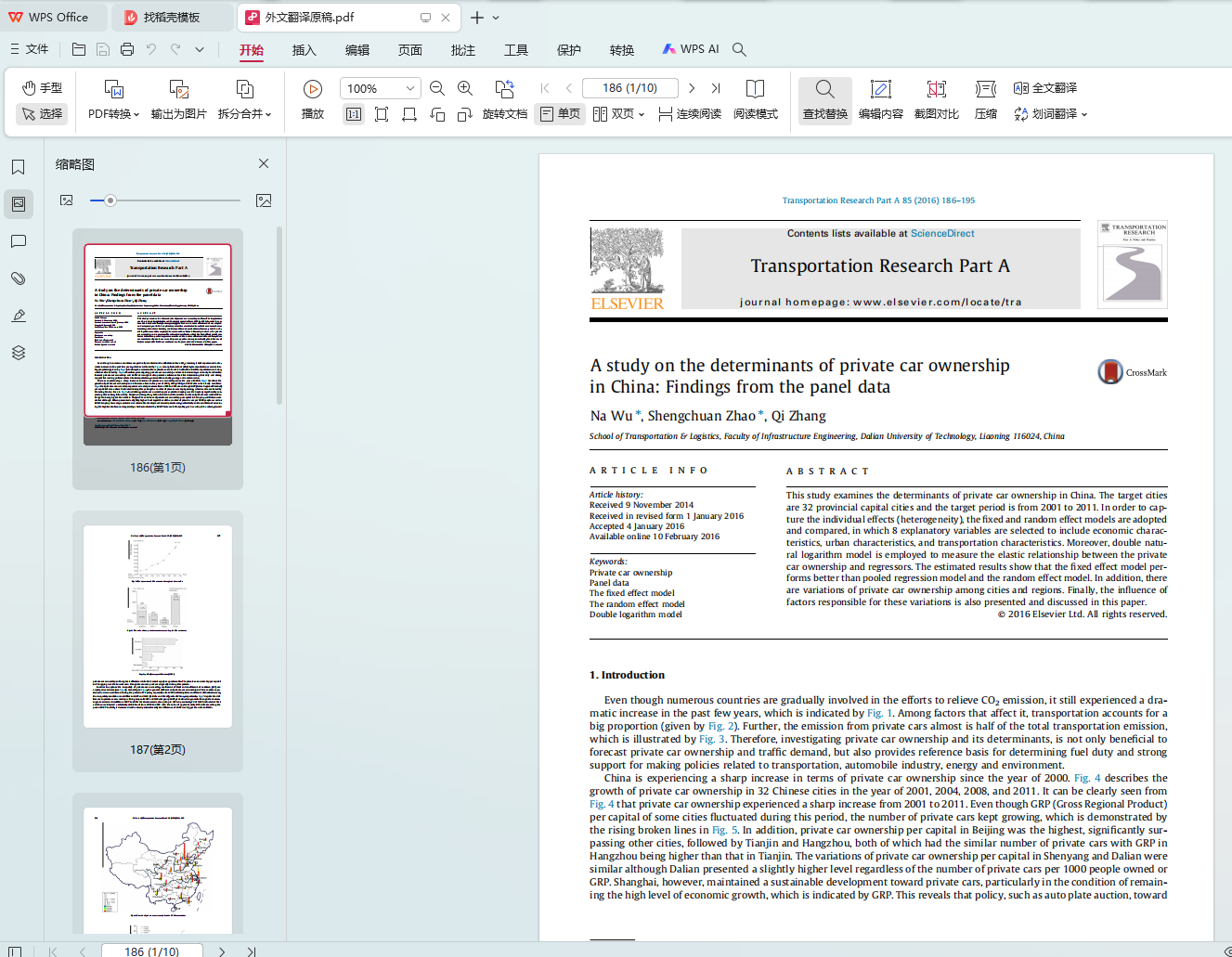Open the 批注 annotation tab
Image resolution: width=1232 pixels, height=957 pixels.
462,50
